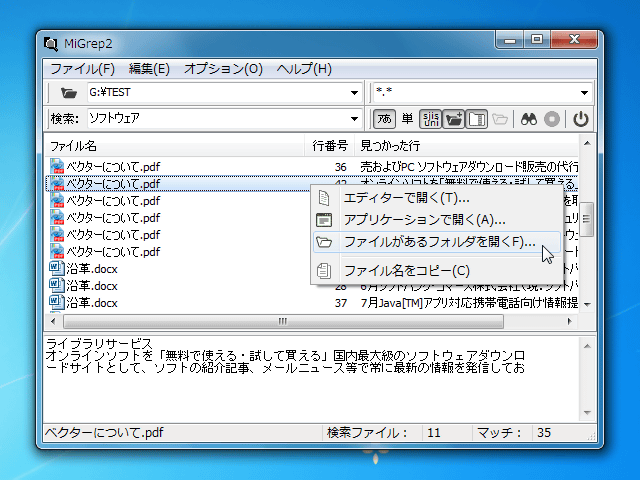
Task: Toggle the 単 whole-word search option
Action: pos(407,119)
